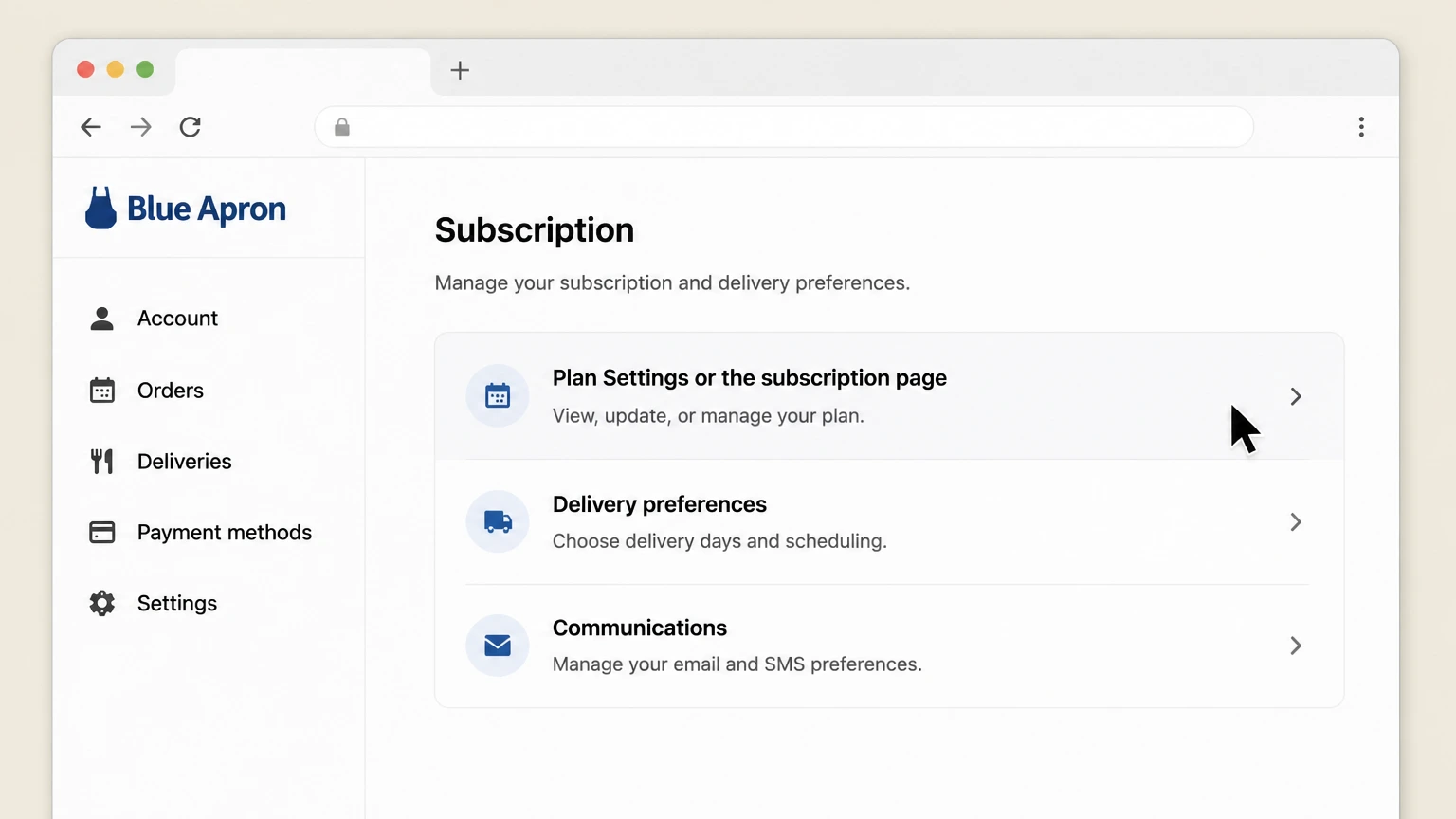Click the address bar lock icon
This screenshot has width=1456, height=819.
(x=342, y=127)
